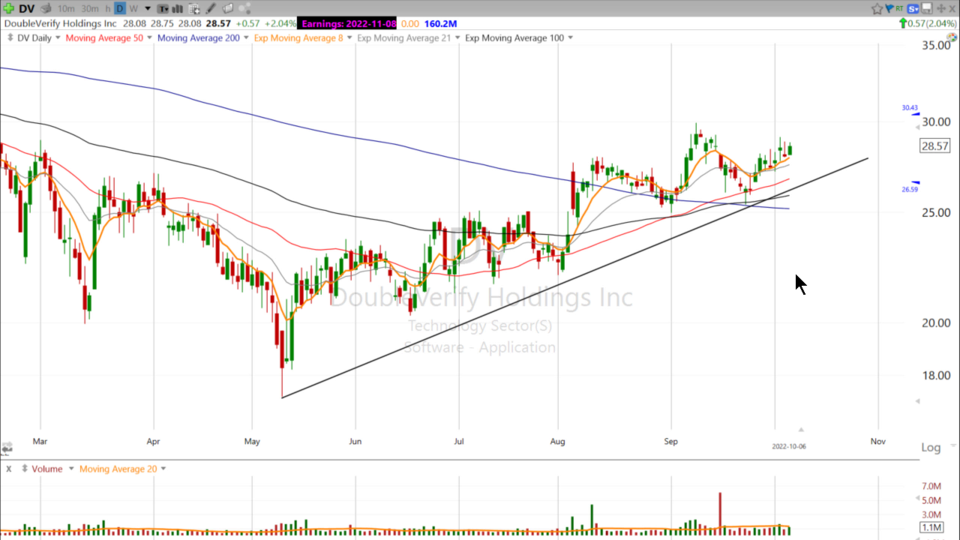Click the star favorite icon
This screenshot has height=540, width=960.
(x=877, y=9)
